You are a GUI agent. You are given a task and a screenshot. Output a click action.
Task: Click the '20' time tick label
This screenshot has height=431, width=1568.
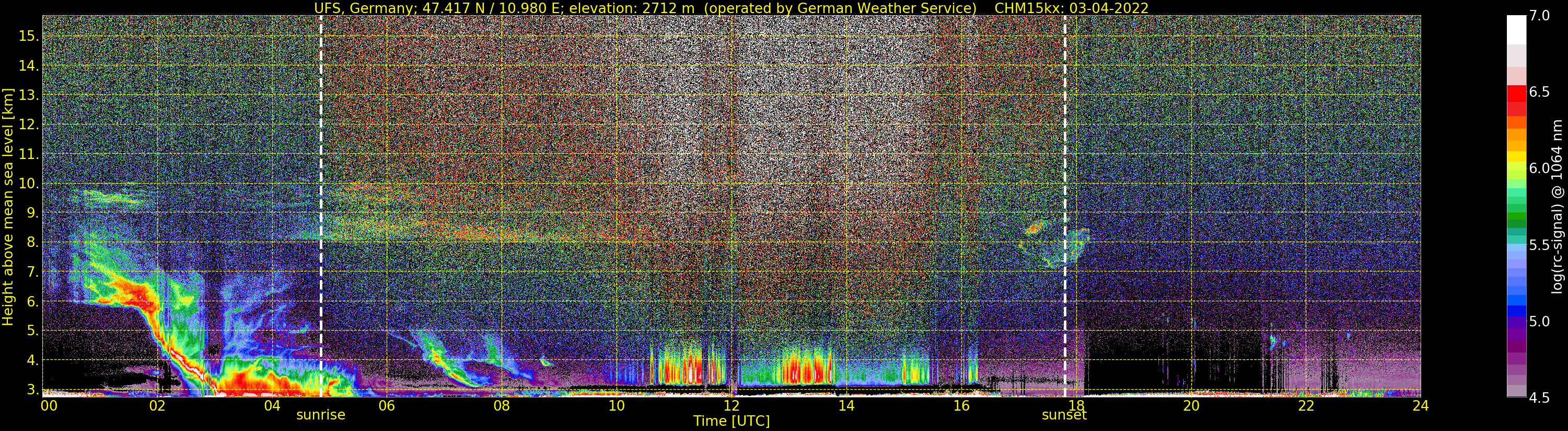[1191, 406]
